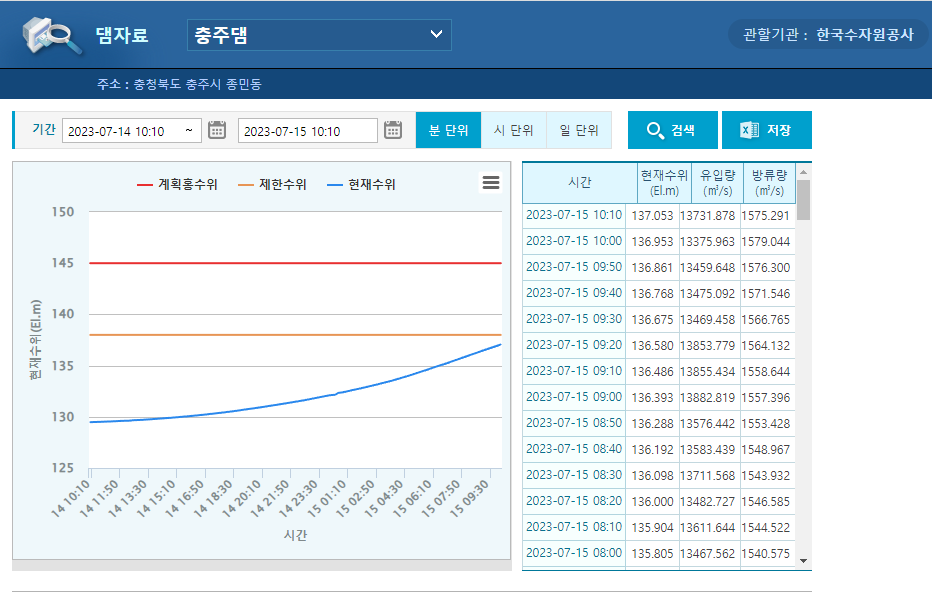
Task: Click the table scrollbar up arrow
Action: 804,172
